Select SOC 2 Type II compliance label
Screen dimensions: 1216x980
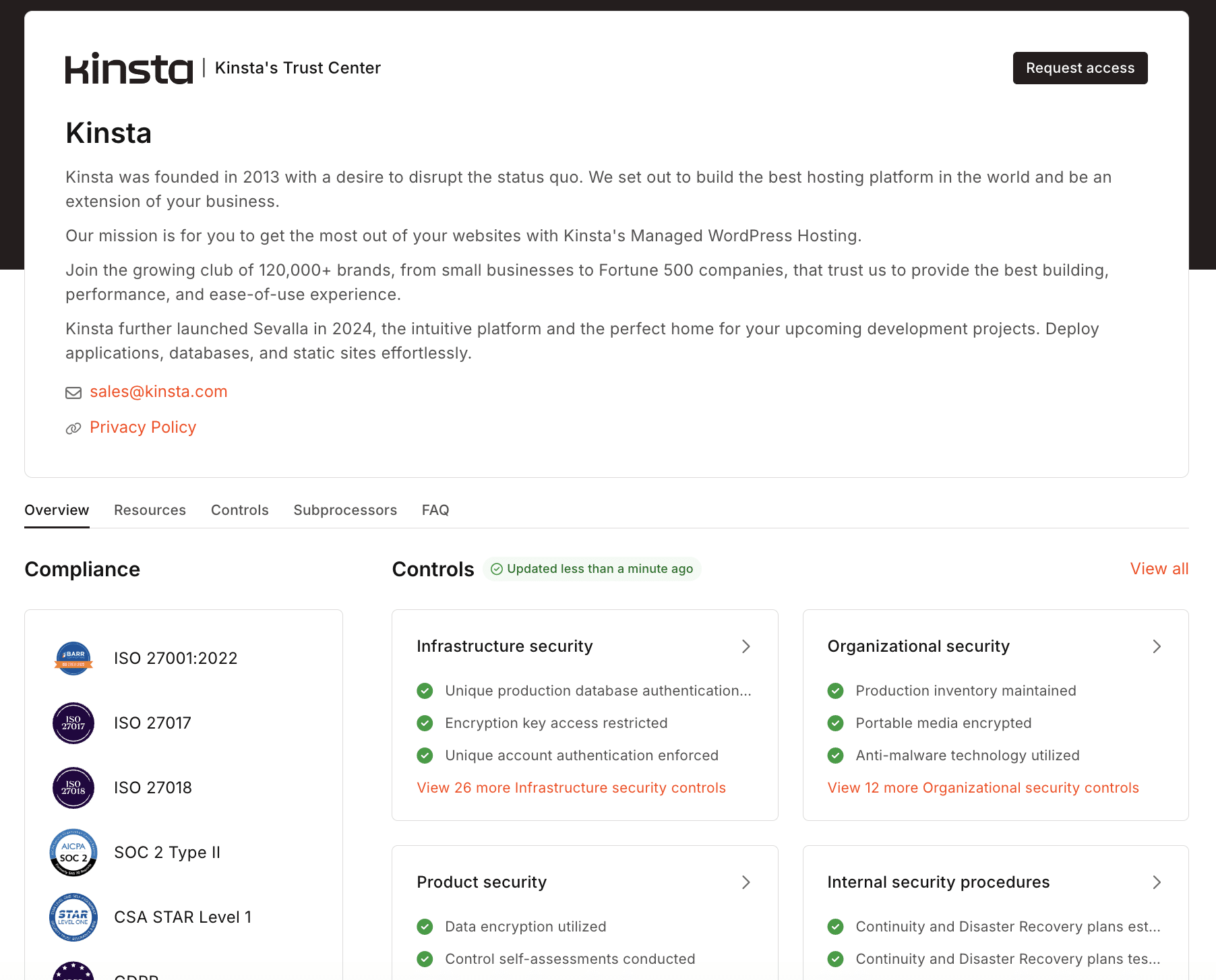pos(167,853)
